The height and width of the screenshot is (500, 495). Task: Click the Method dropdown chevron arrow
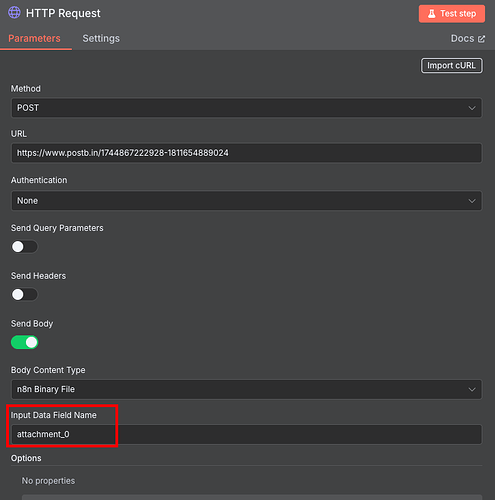(472, 108)
